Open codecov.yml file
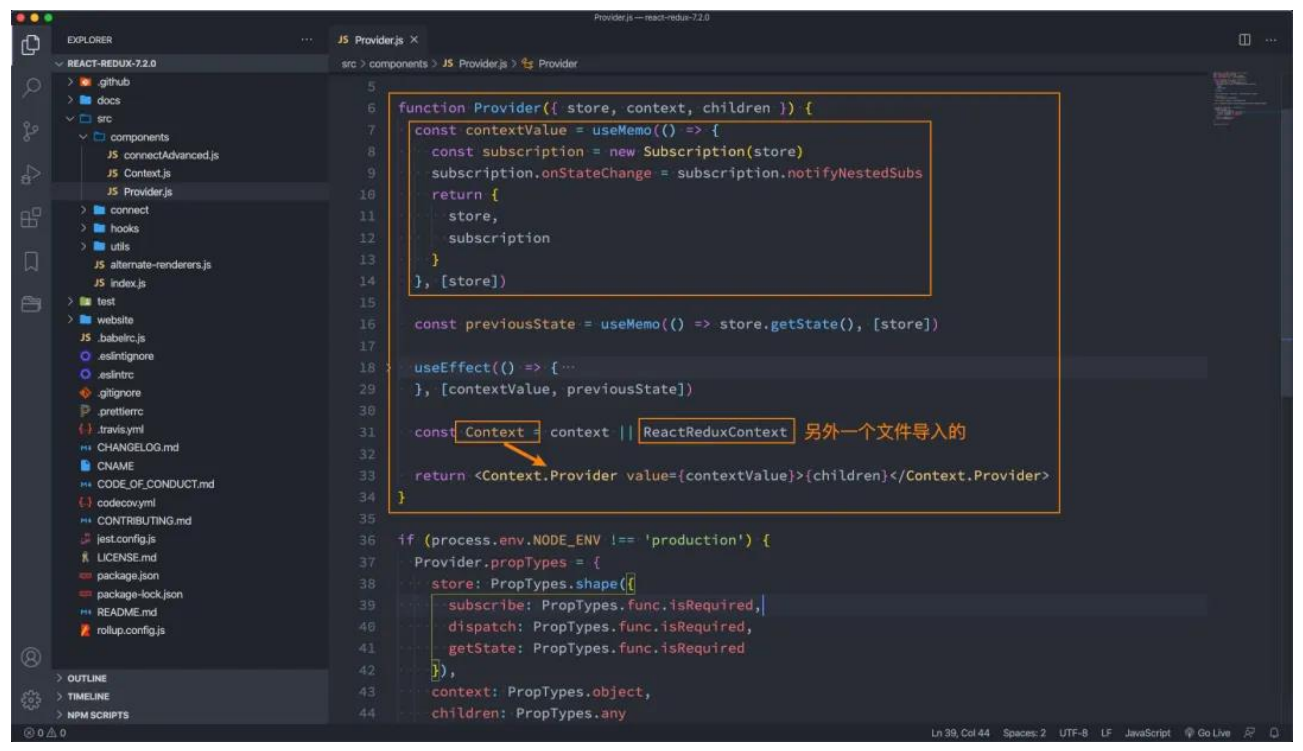Viewport: 1303px width, 751px height. [x=192, y=502]
